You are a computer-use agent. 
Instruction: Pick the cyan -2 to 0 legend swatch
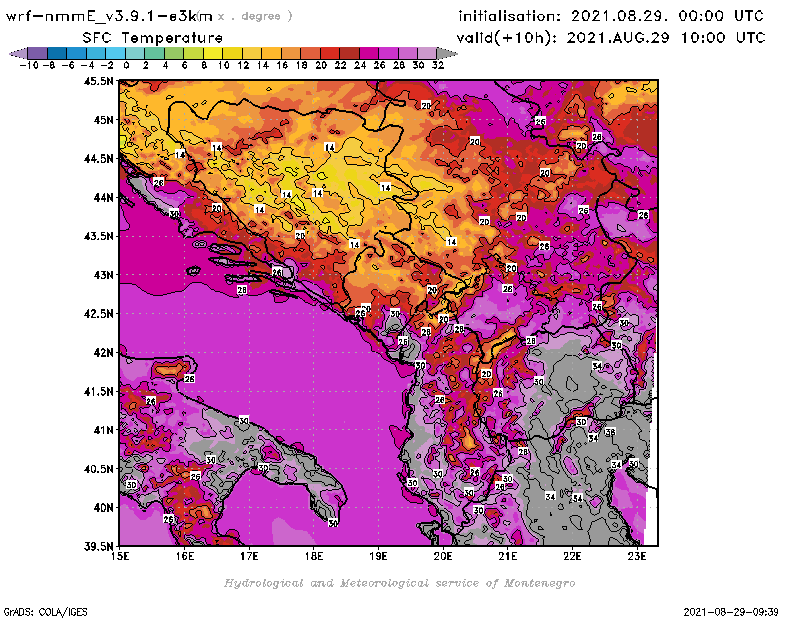tap(115, 53)
